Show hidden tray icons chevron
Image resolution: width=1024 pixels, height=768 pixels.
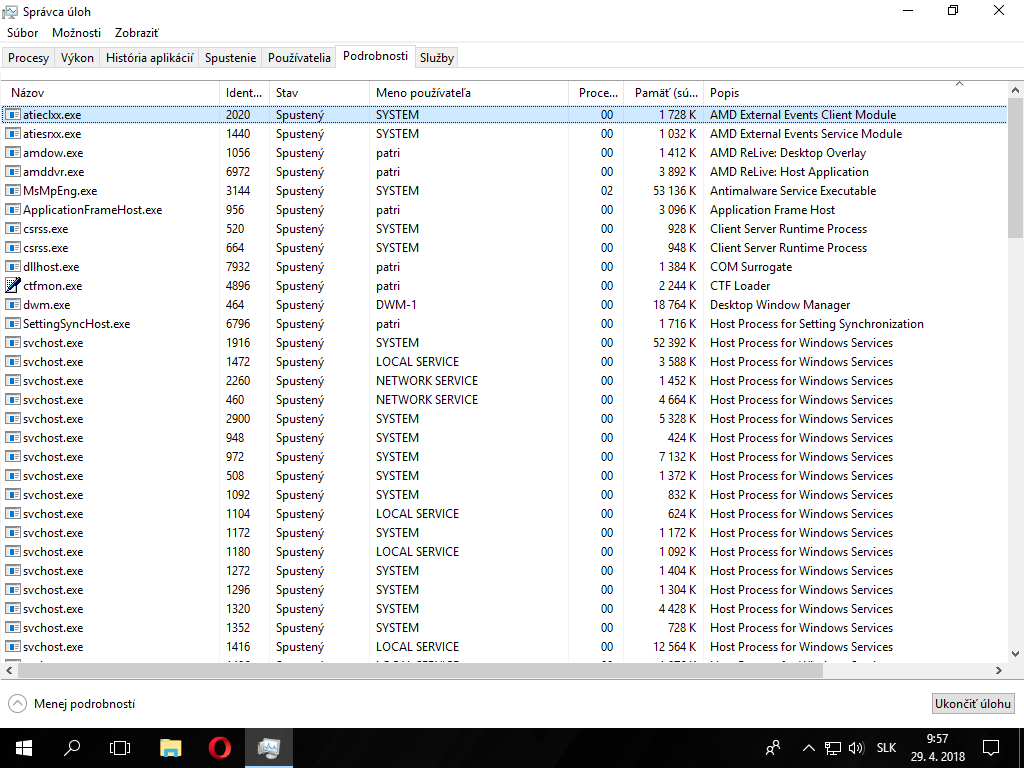click(808, 748)
